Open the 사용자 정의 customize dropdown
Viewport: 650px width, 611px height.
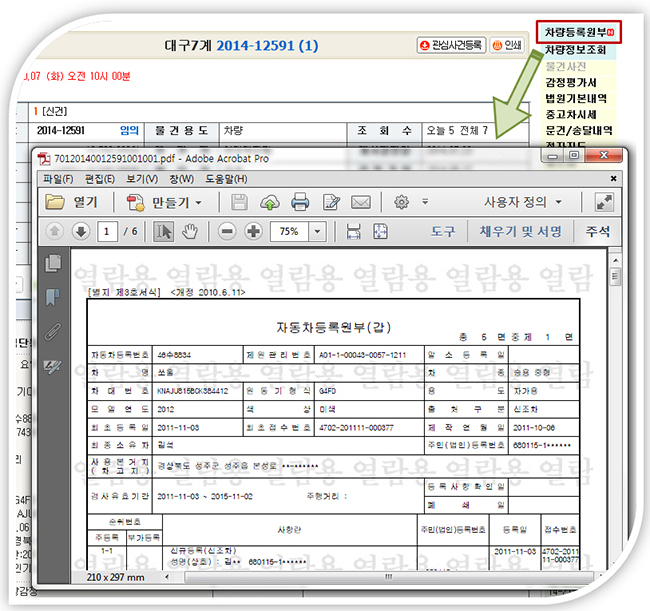coord(528,202)
